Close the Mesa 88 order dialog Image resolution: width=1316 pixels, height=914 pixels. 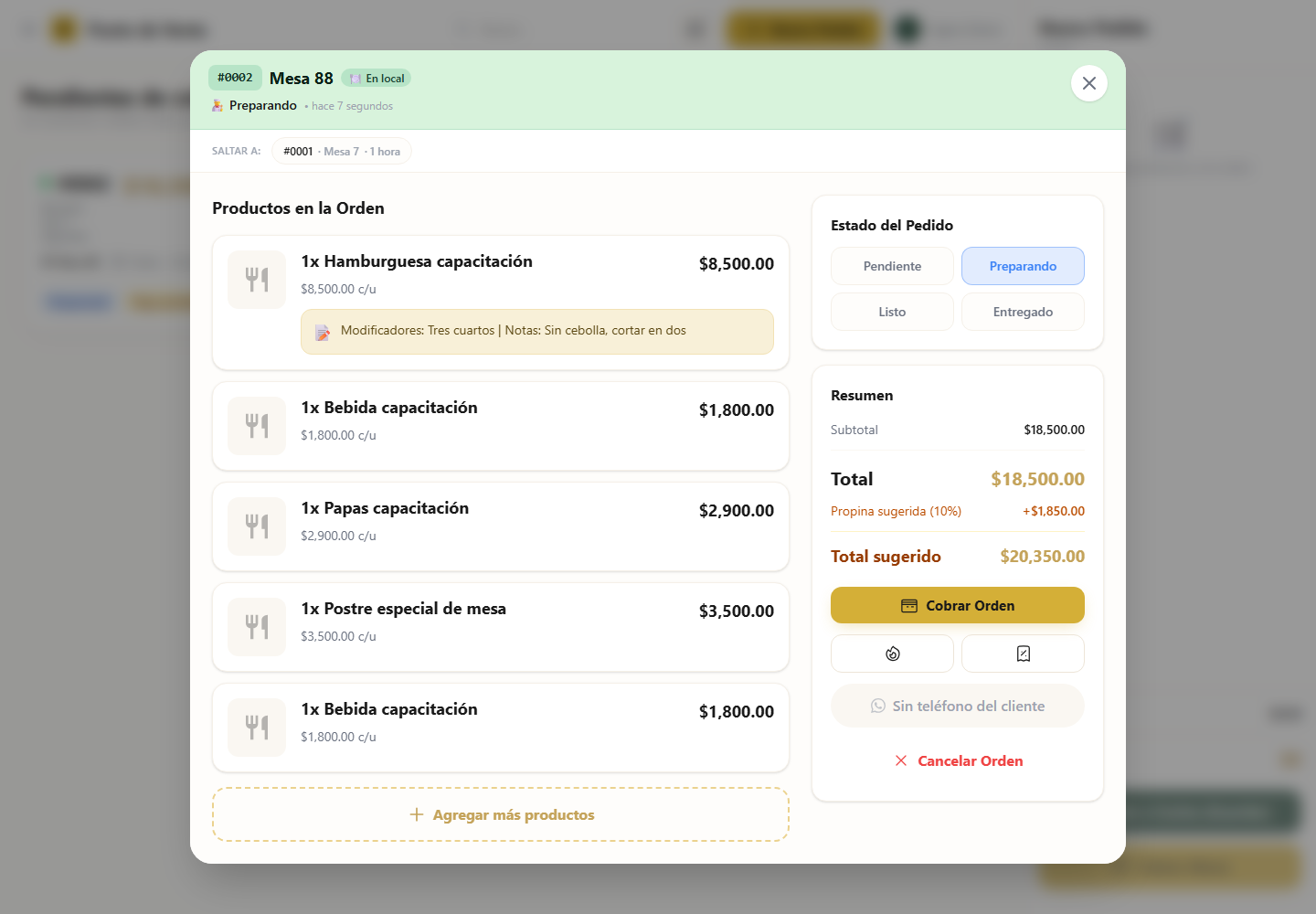tap(1088, 83)
